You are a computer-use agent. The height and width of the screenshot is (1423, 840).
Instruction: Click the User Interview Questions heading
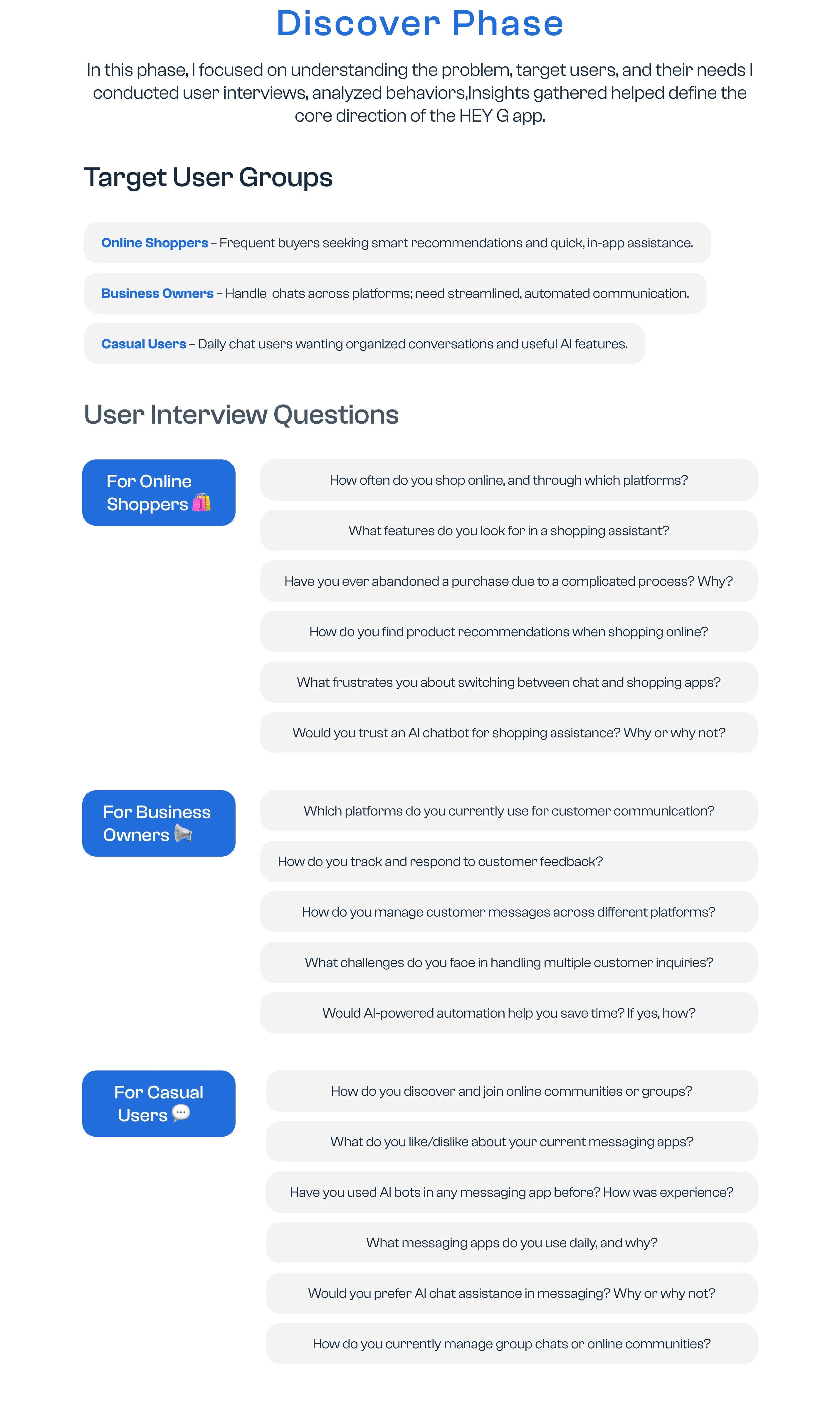tap(241, 415)
